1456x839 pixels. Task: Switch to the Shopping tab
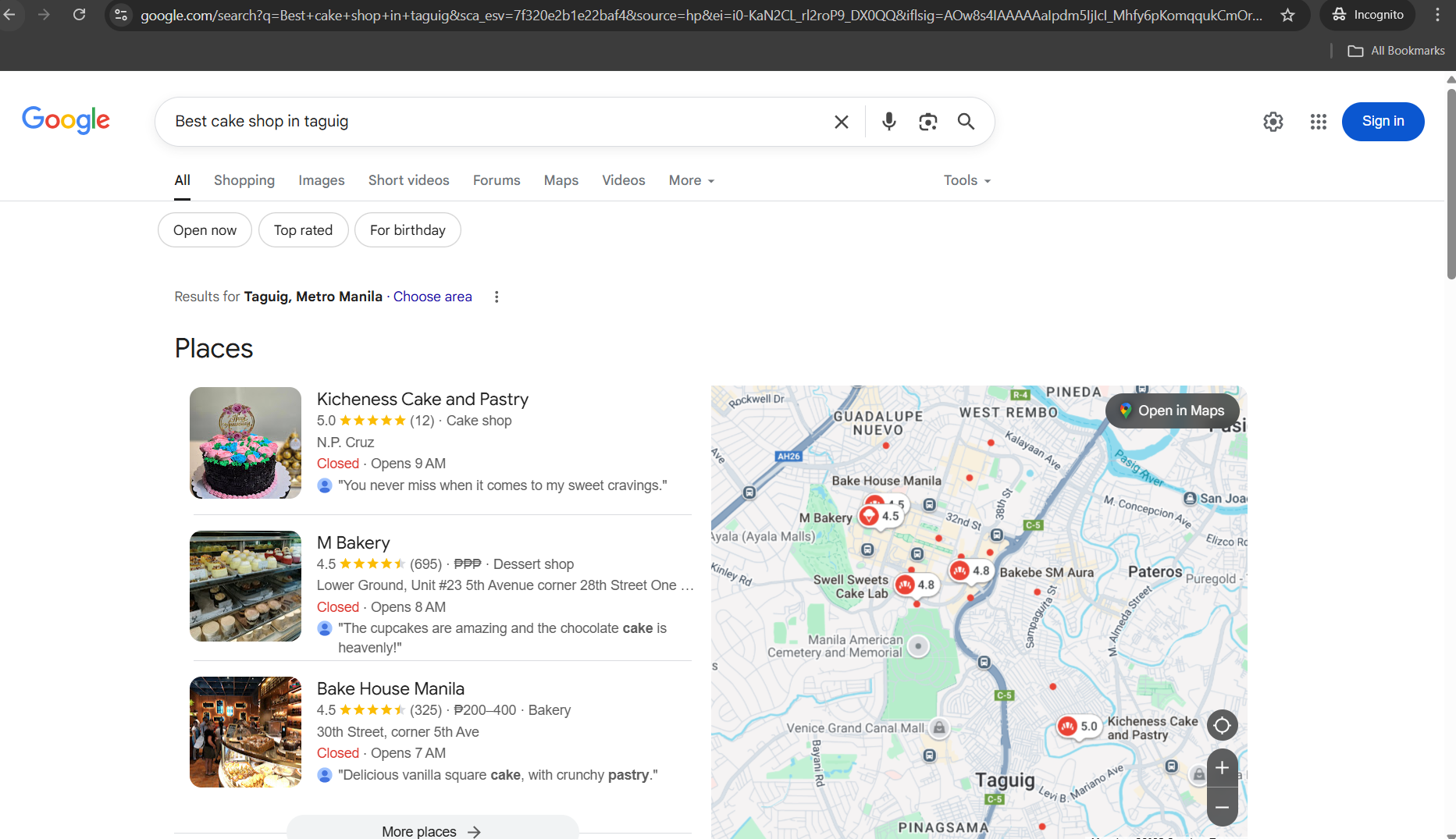click(x=244, y=180)
